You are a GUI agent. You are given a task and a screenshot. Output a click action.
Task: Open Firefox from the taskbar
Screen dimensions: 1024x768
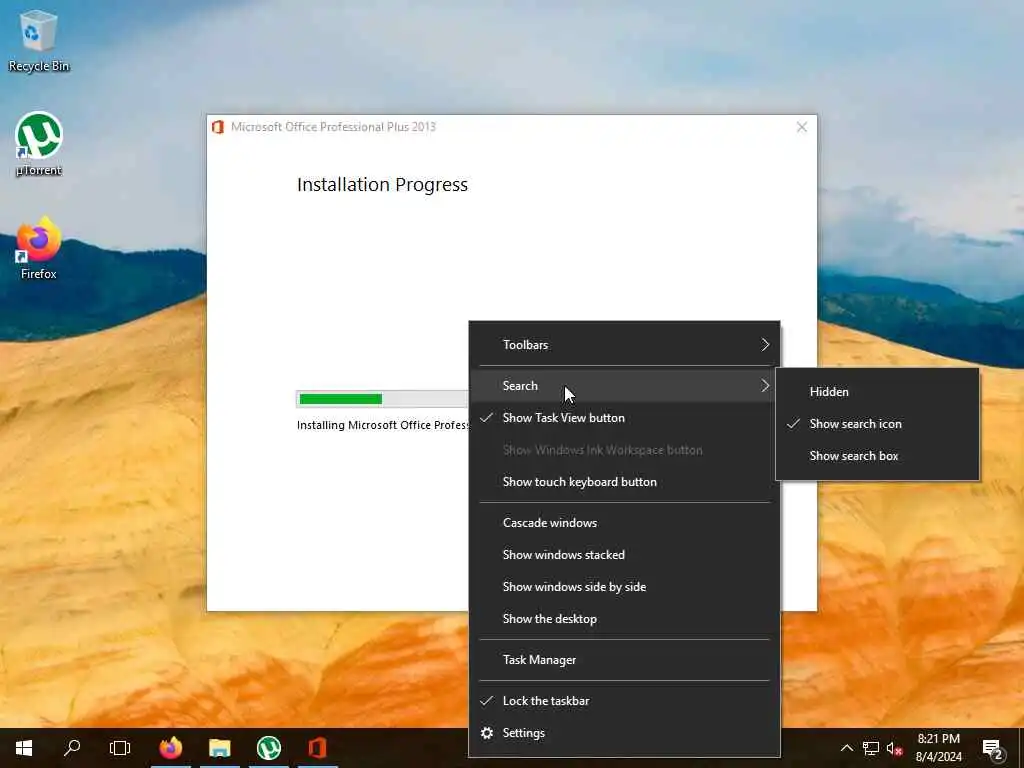pyautogui.click(x=171, y=748)
